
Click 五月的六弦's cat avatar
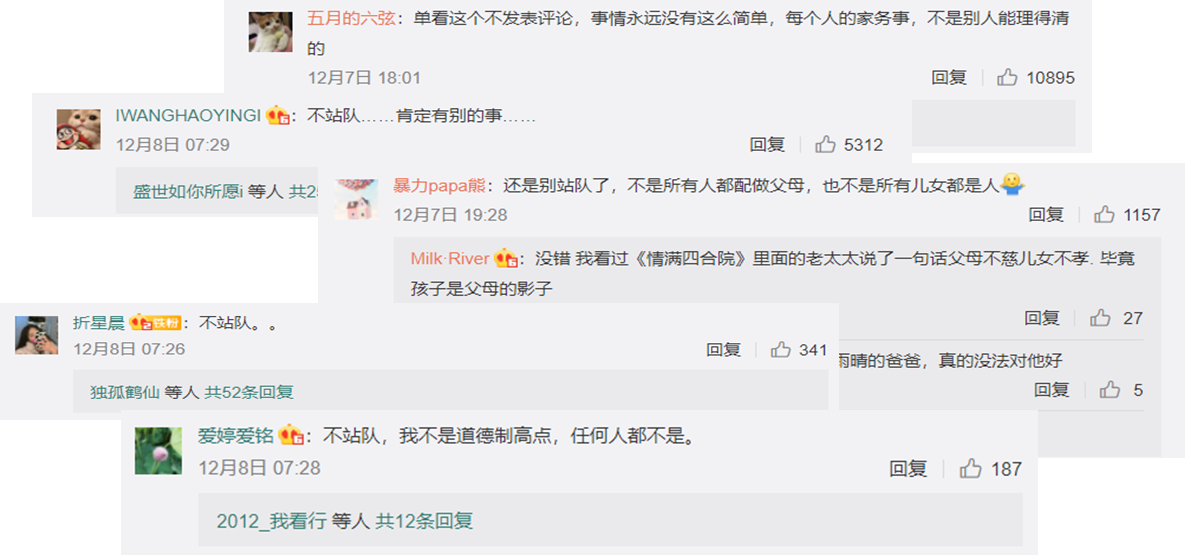271,32
